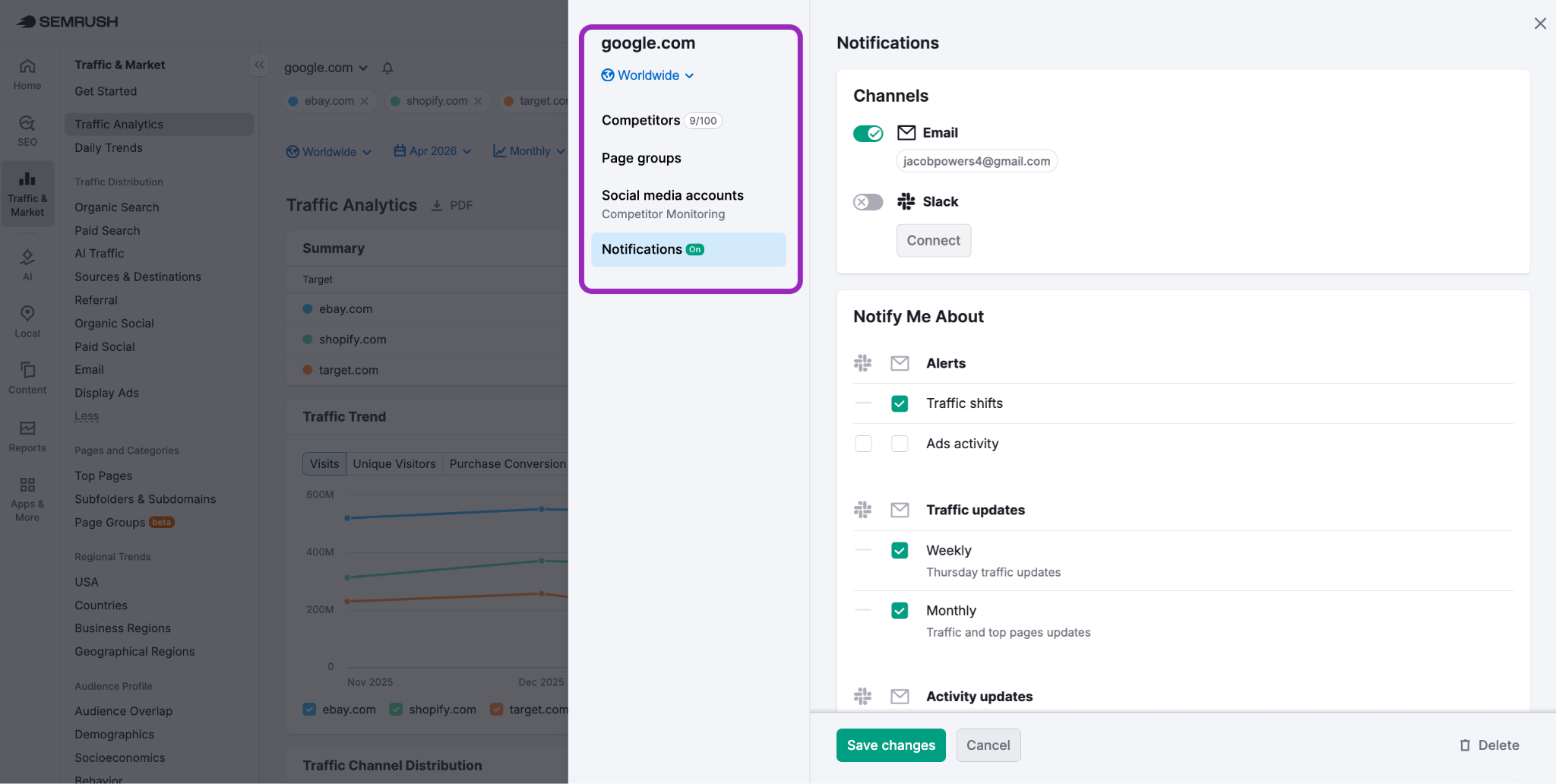Download the Traffic Analytics PDF
Screen dimensions: 1556x784
pos(452,205)
